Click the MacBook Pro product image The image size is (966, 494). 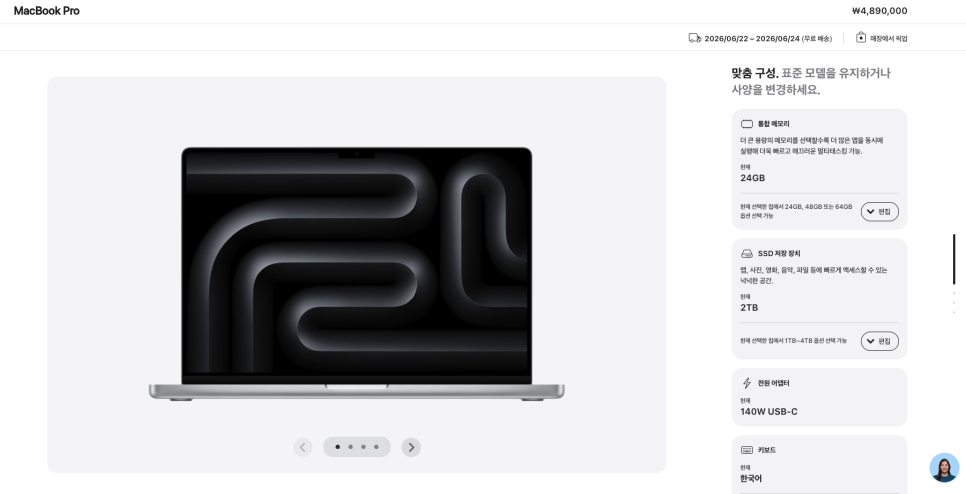tap(356, 274)
